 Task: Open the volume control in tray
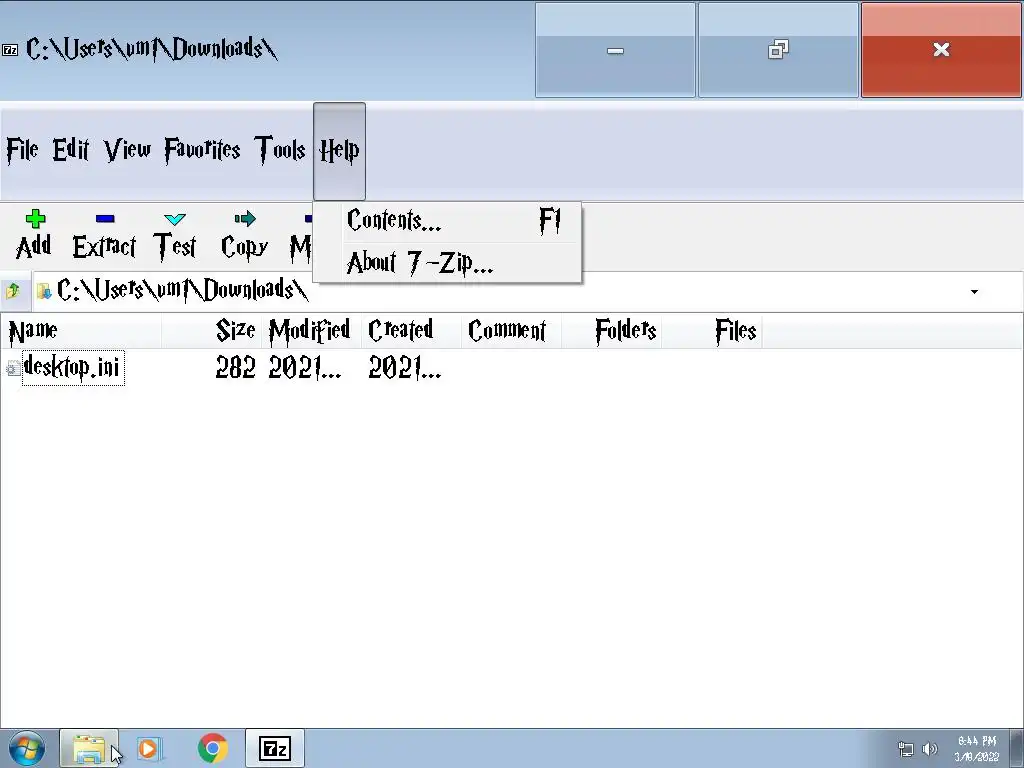(929, 749)
